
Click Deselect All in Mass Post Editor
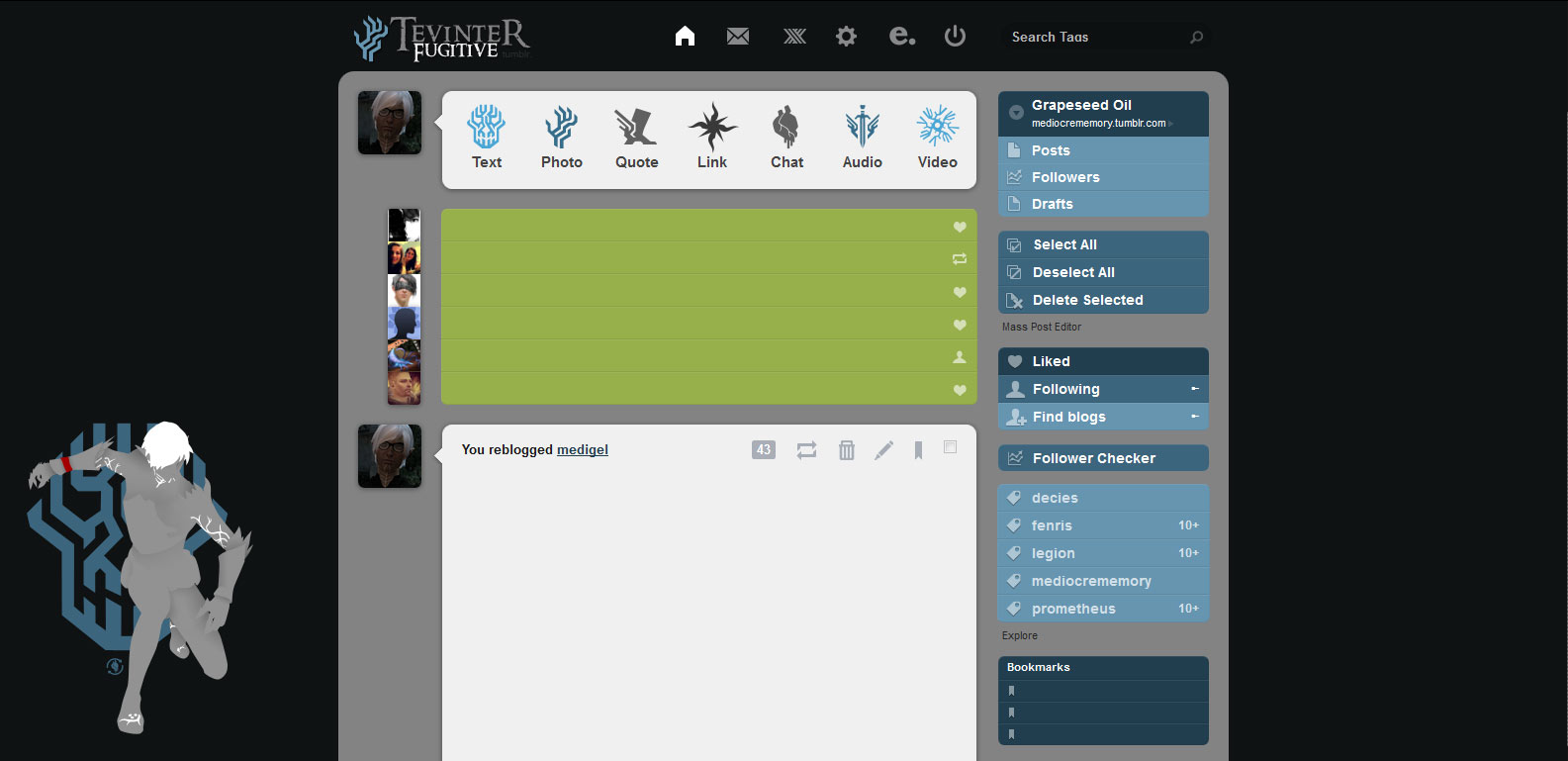[1103, 272]
